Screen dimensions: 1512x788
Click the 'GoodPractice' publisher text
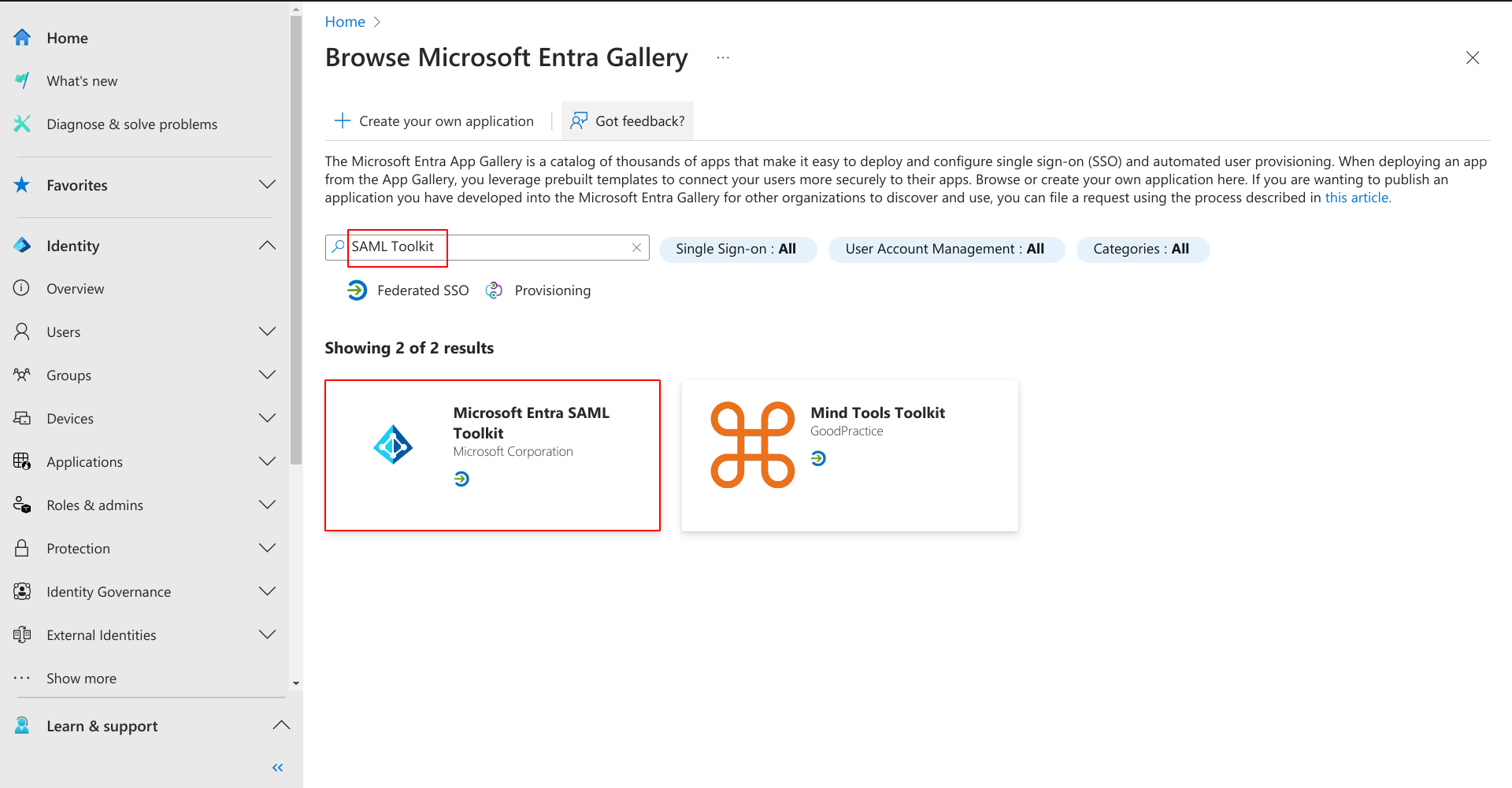[847, 431]
